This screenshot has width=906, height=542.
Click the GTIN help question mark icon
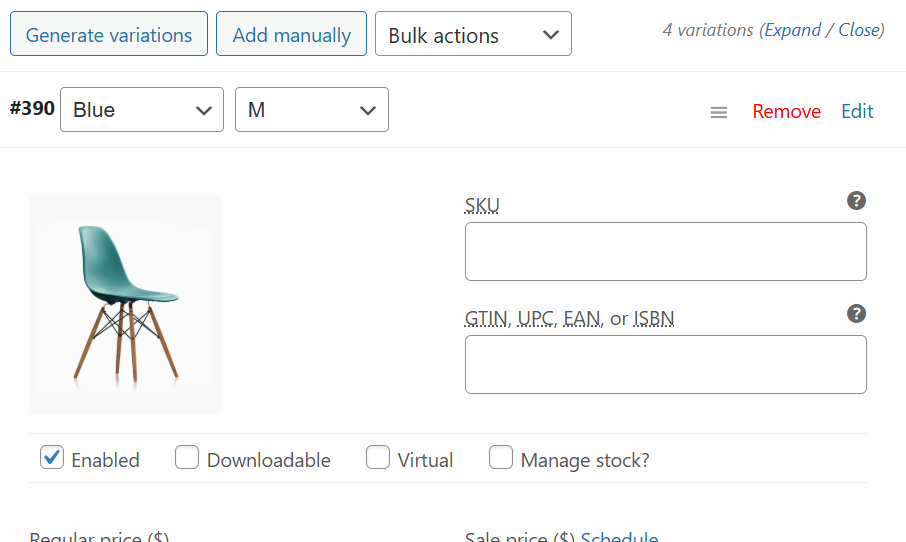pyautogui.click(x=856, y=314)
